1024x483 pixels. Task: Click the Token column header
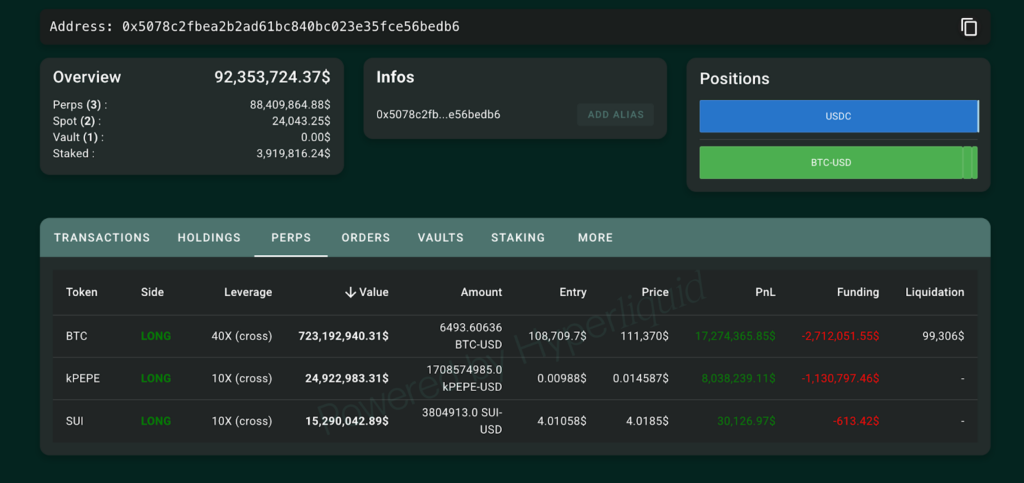point(82,292)
